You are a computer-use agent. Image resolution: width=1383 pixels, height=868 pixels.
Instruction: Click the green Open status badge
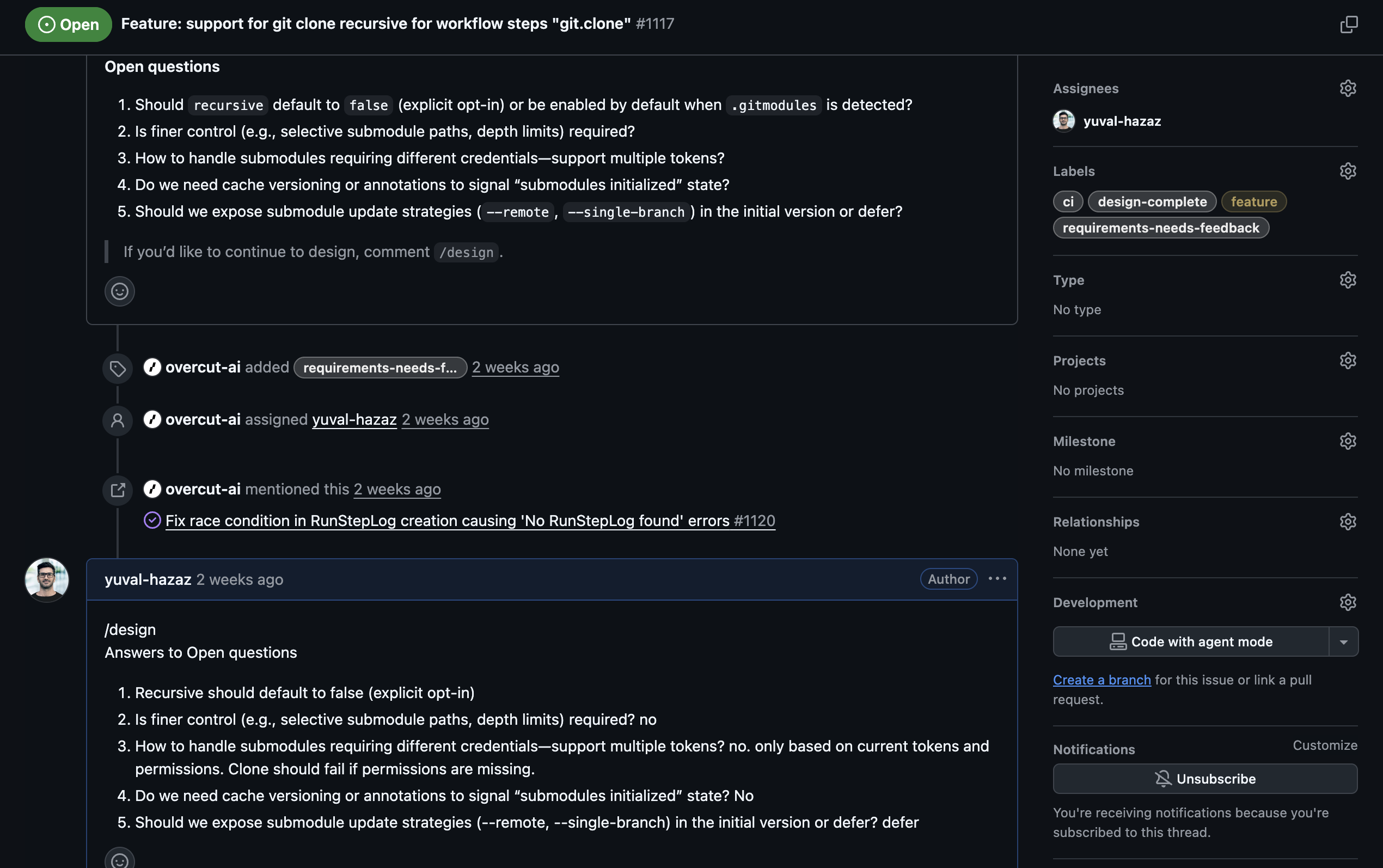[68, 24]
